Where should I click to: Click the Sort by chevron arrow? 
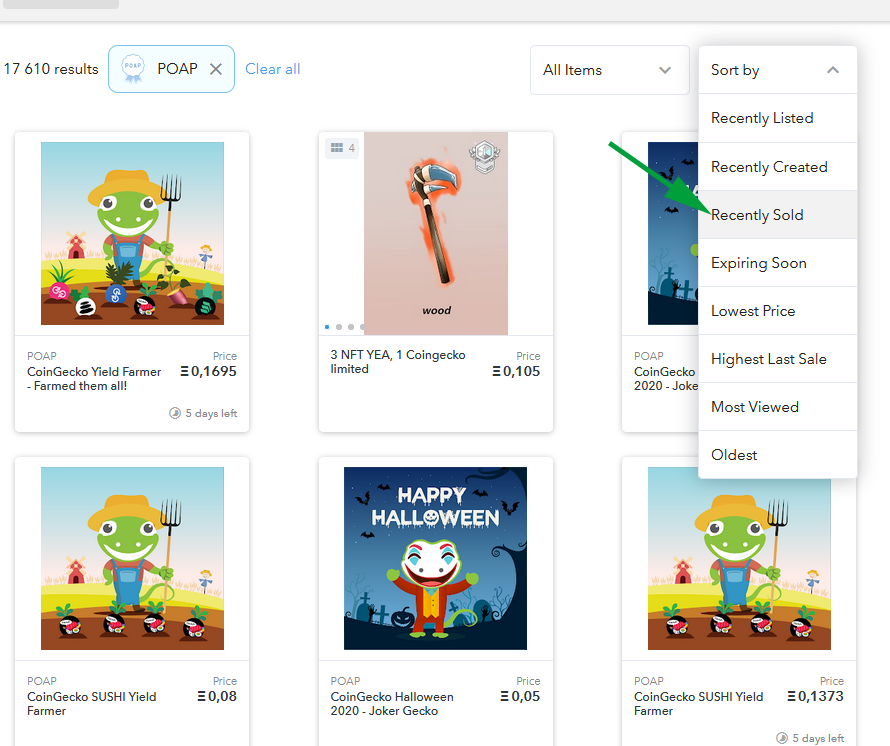click(833, 70)
